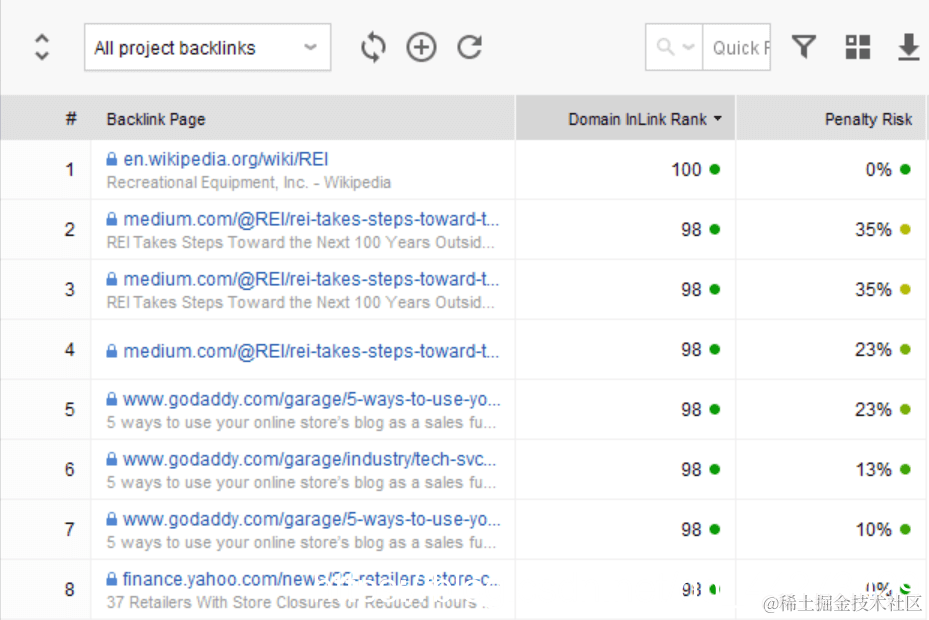The width and height of the screenshot is (929, 620).
Task: Click the green rank dot in row 1
Action: pyautogui.click(x=715, y=170)
